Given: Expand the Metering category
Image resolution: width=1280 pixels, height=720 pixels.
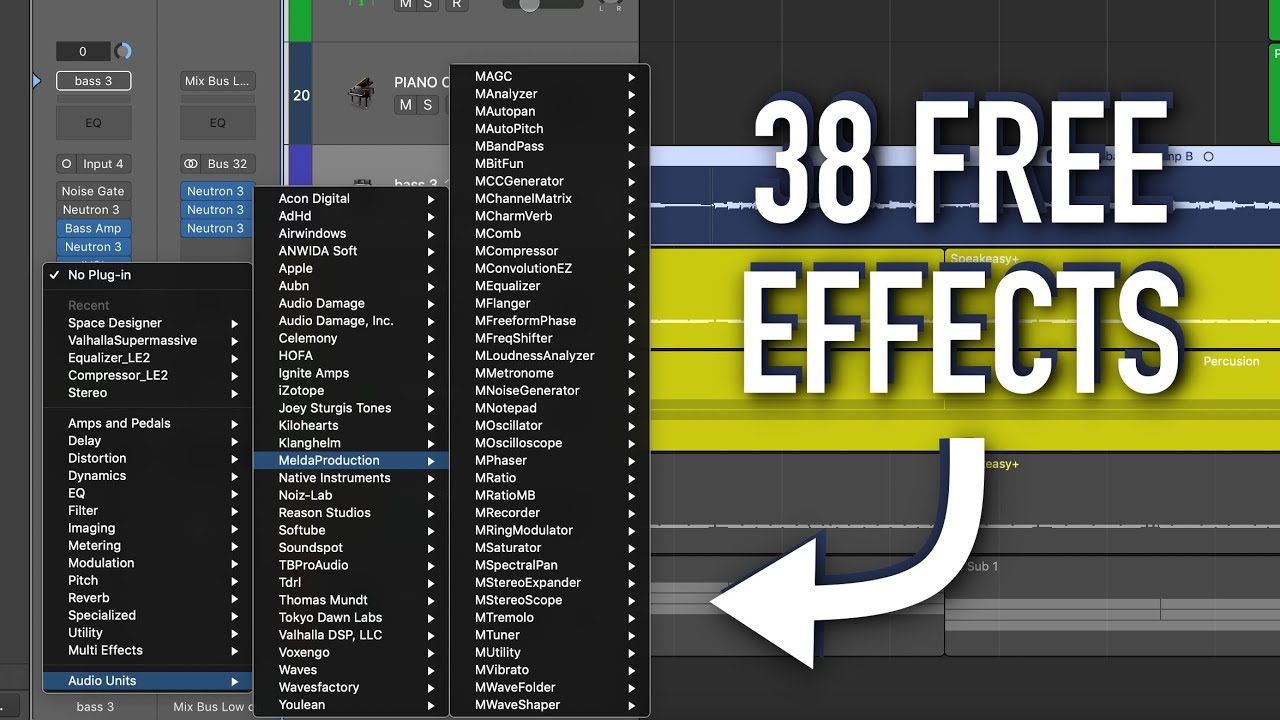Looking at the screenshot, I should click(x=148, y=546).
